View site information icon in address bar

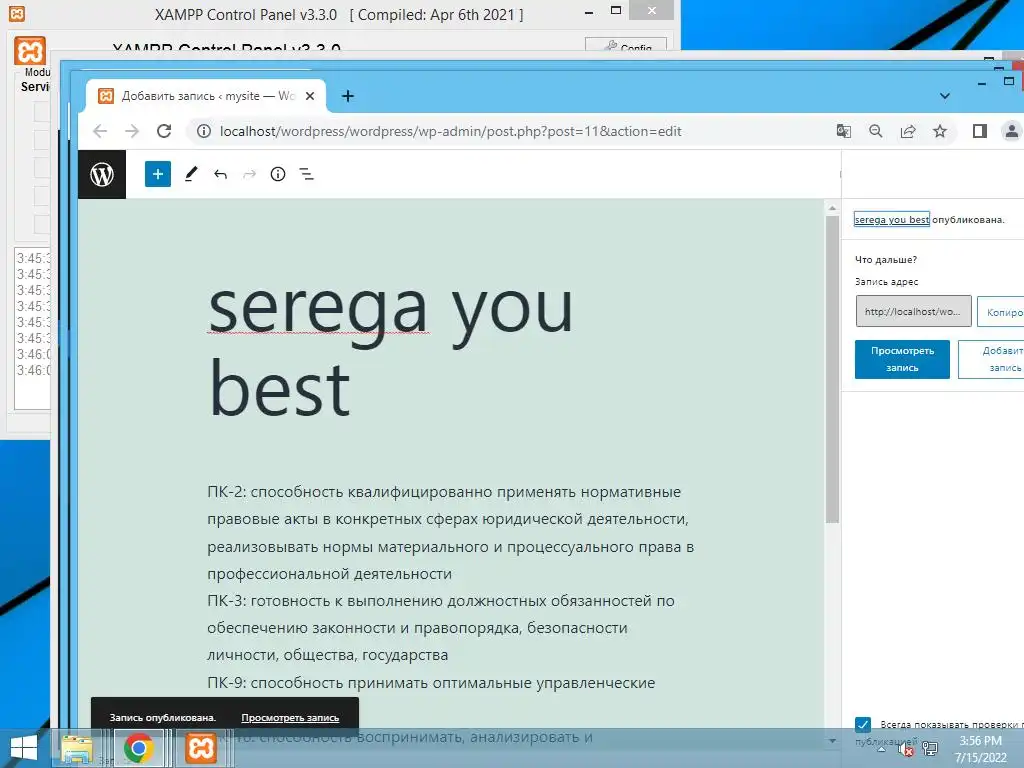(204, 131)
